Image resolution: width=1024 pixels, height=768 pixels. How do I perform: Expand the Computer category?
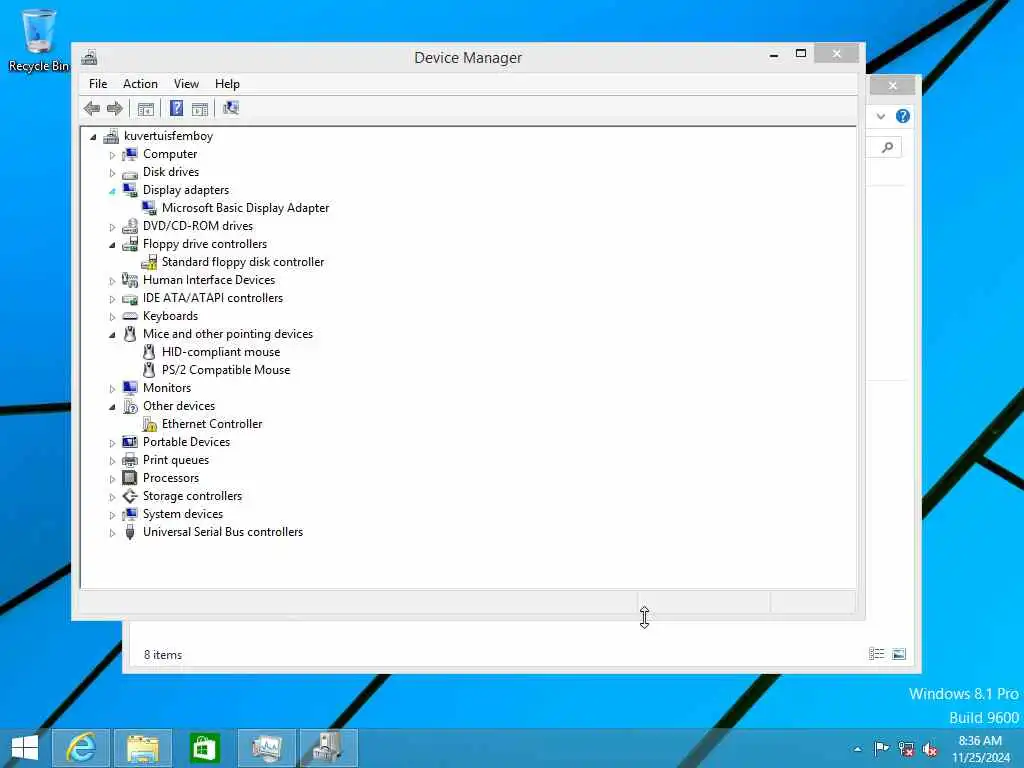pyautogui.click(x=112, y=155)
